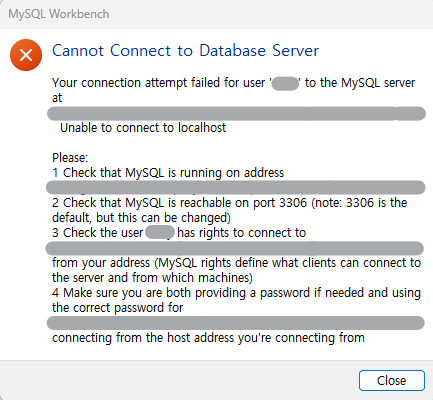The image size is (433, 400).
Task: Click the redacted bar below 'the correct password for'
Action: pos(236,323)
